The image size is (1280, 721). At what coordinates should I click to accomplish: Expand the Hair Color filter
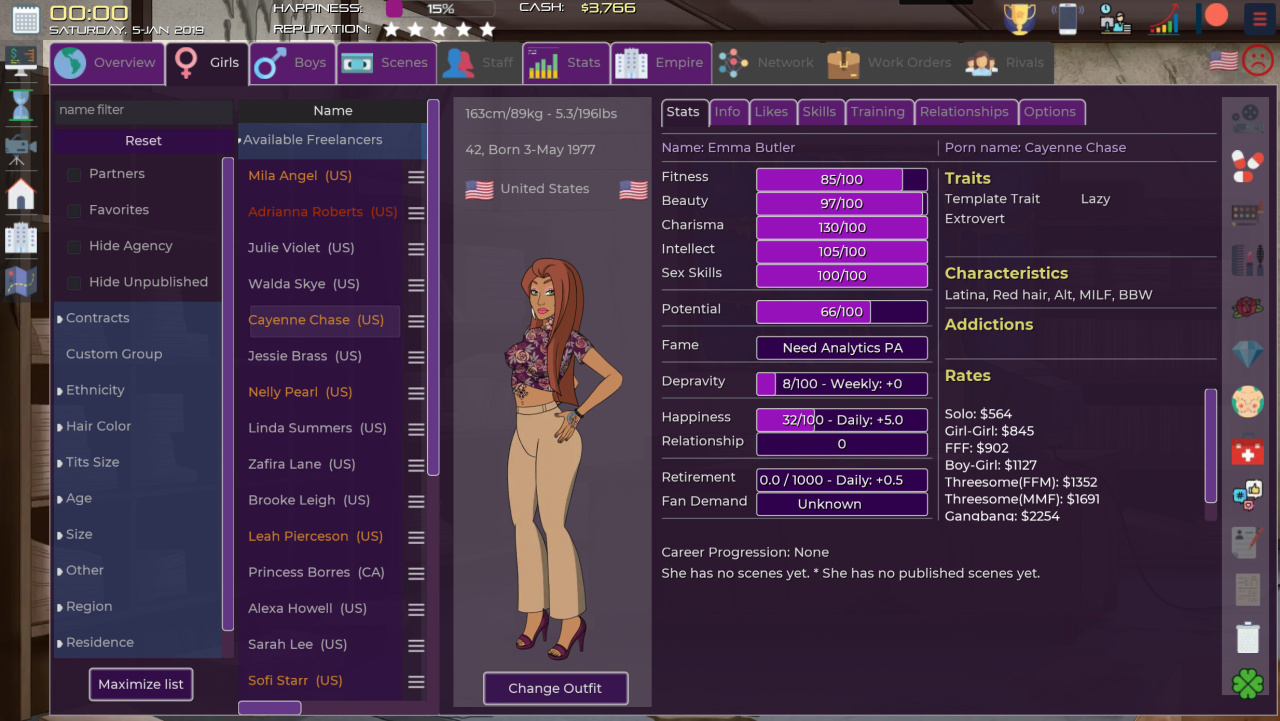click(97, 426)
